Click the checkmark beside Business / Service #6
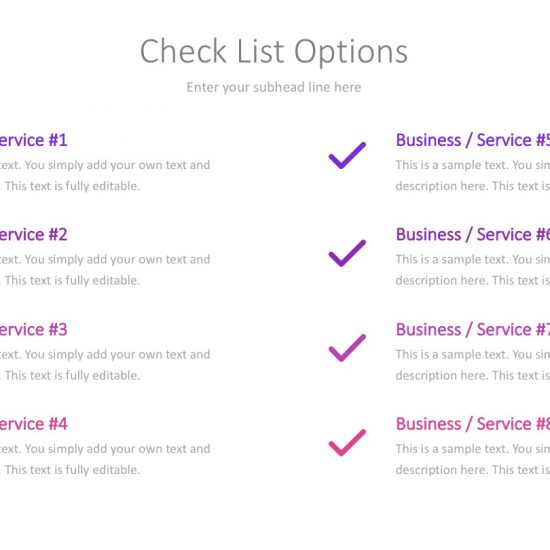The width and height of the screenshot is (550, 550). (x=347, y=253)
